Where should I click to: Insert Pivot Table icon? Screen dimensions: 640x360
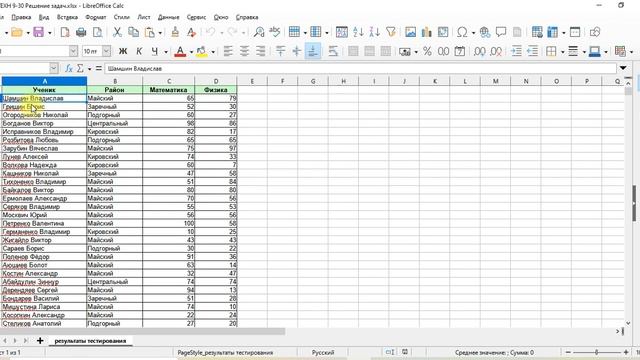pos(443,32)
